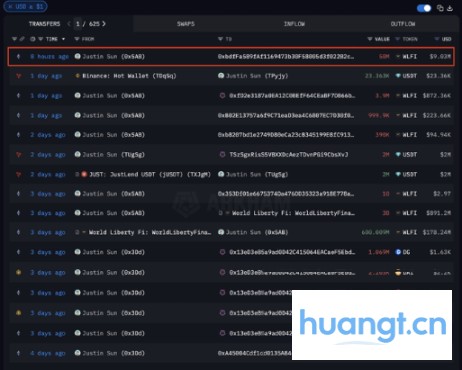The width and height of the screenshot is (462, 370).
Task: Open the 8 hours ago transaction link
Action: click(x=49, y=56)
